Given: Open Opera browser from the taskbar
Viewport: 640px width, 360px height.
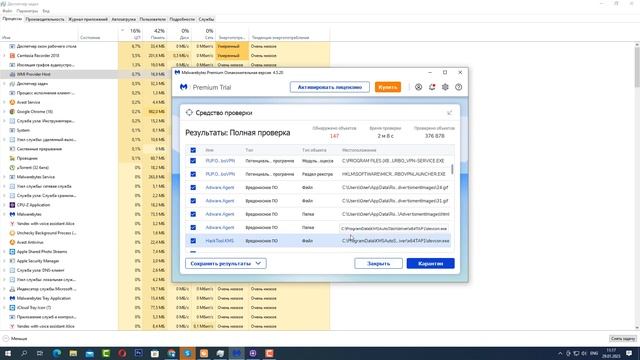Looking at the screenshot, I should [122, 353].
